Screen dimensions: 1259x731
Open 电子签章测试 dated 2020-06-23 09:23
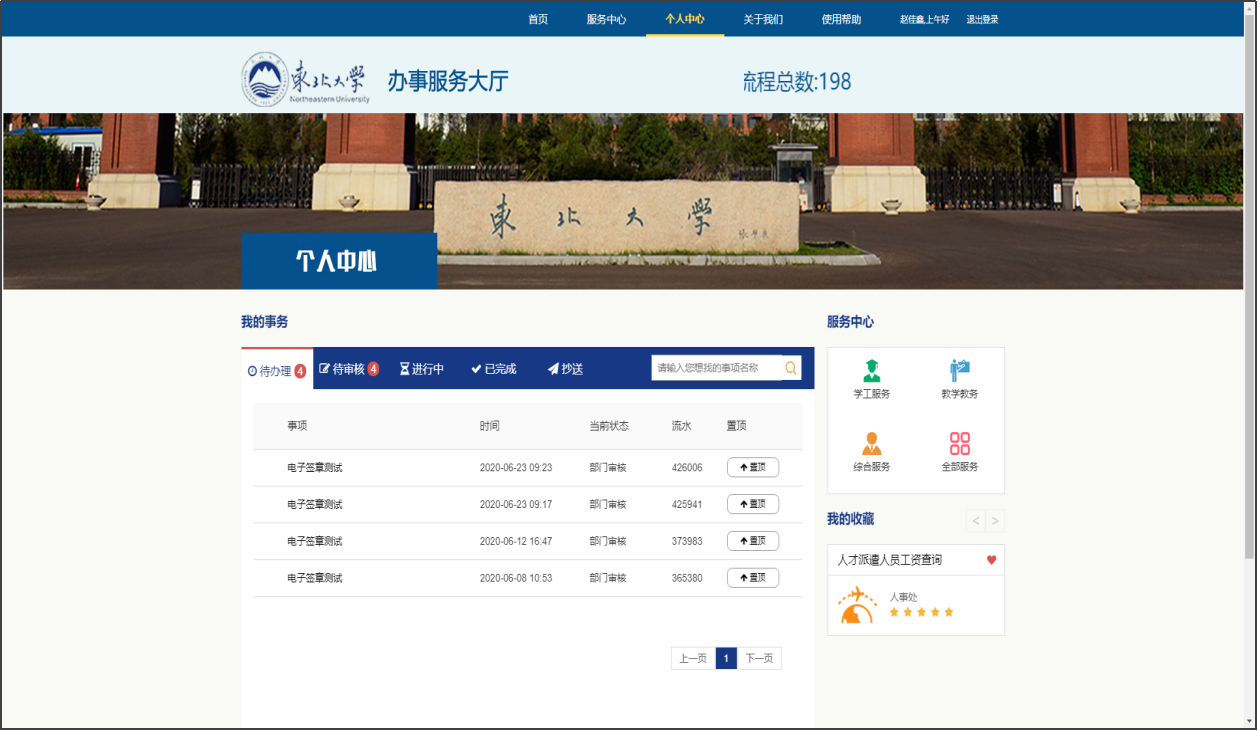[x=314, y=468]
